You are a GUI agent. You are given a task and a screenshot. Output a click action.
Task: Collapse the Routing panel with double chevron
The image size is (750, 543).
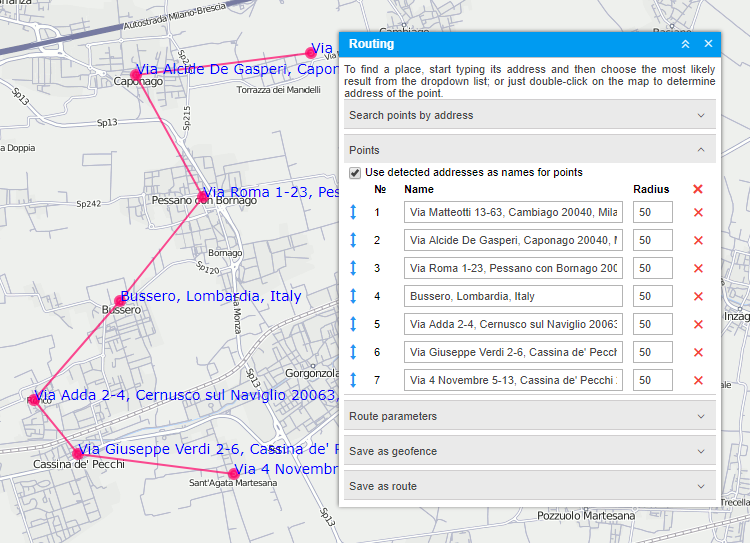[x=685, y=44]
